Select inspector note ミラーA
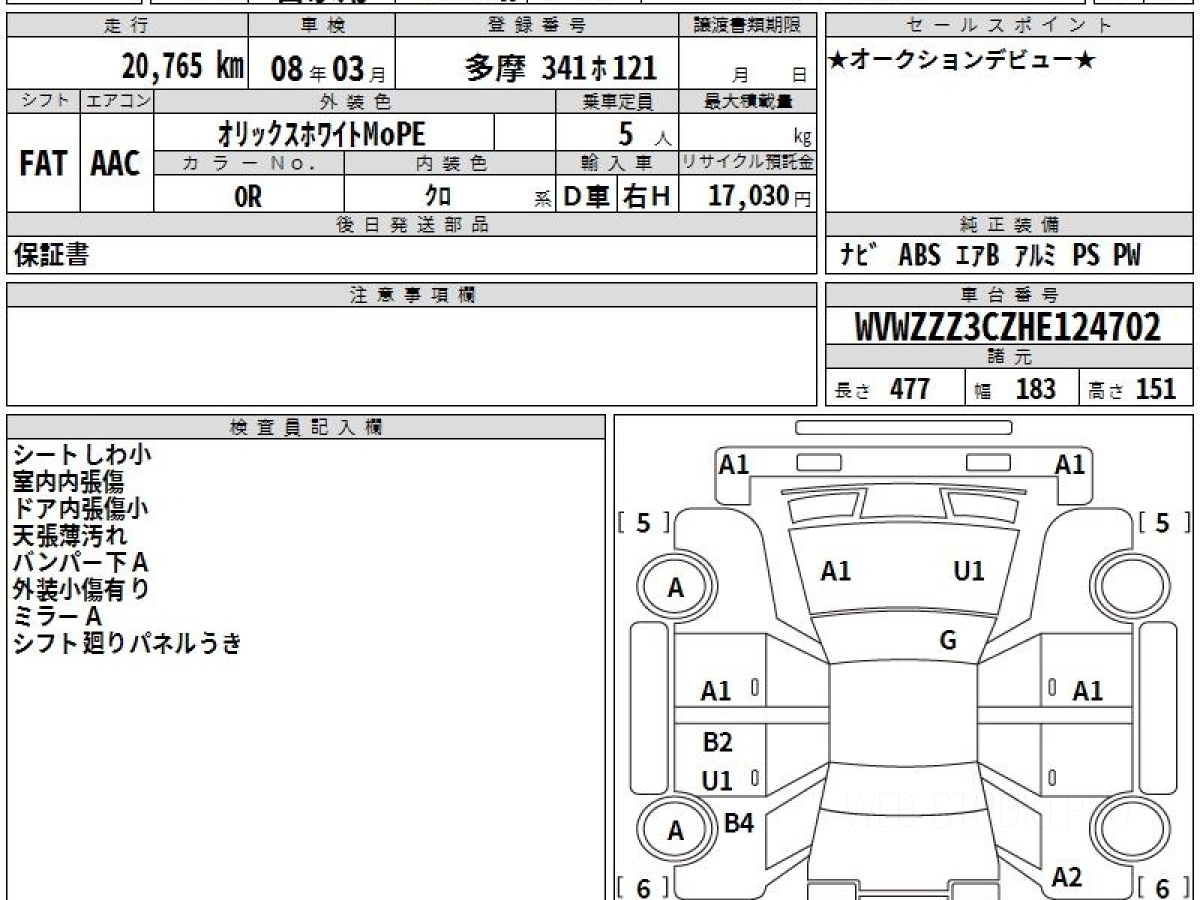 (57, 617)
